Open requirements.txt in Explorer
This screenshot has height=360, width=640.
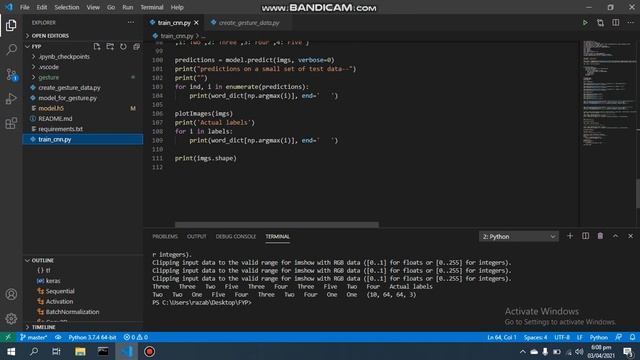[x=60, y=129]
